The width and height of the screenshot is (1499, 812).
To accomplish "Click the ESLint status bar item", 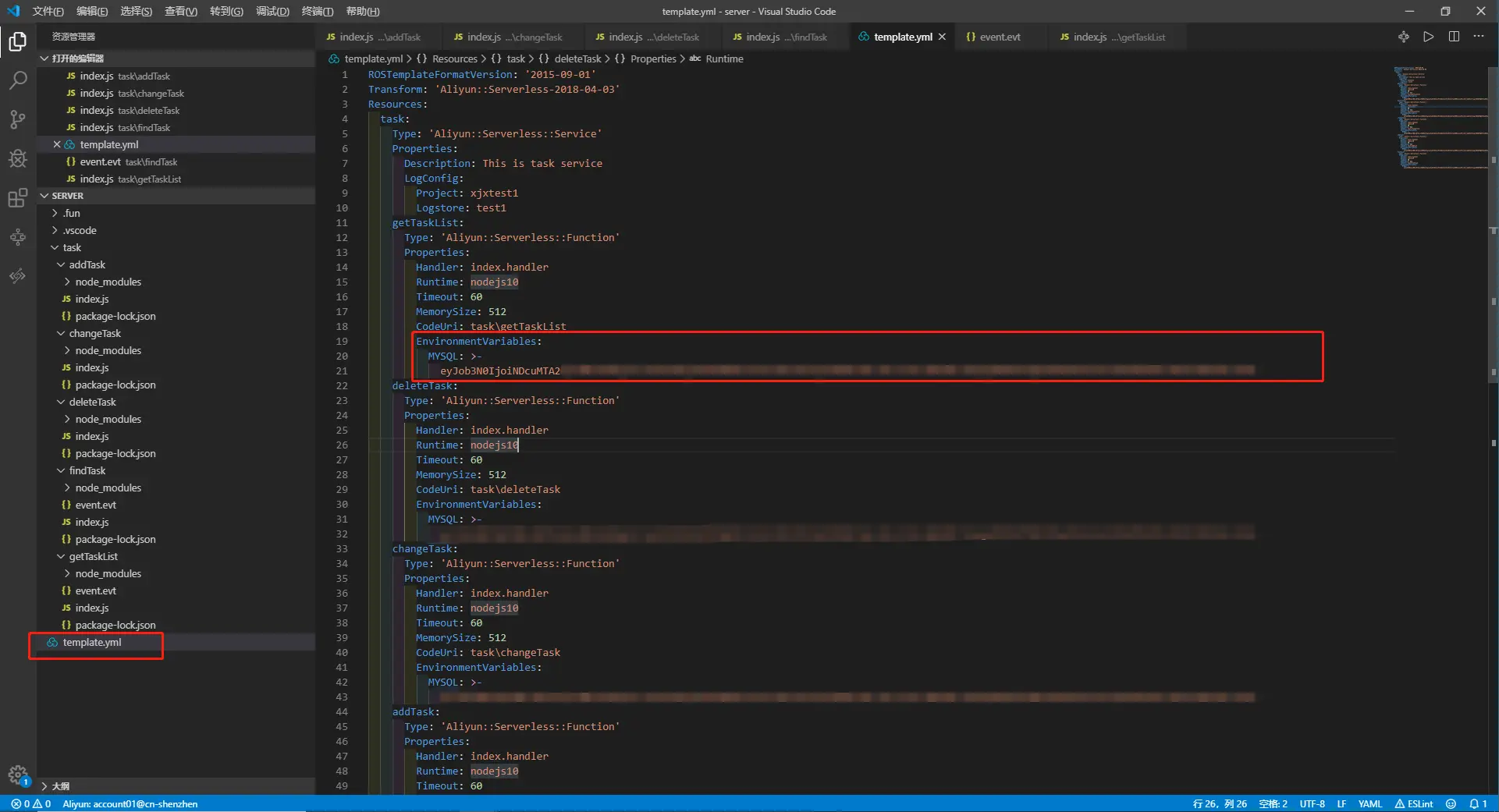I will (1414, 803).
